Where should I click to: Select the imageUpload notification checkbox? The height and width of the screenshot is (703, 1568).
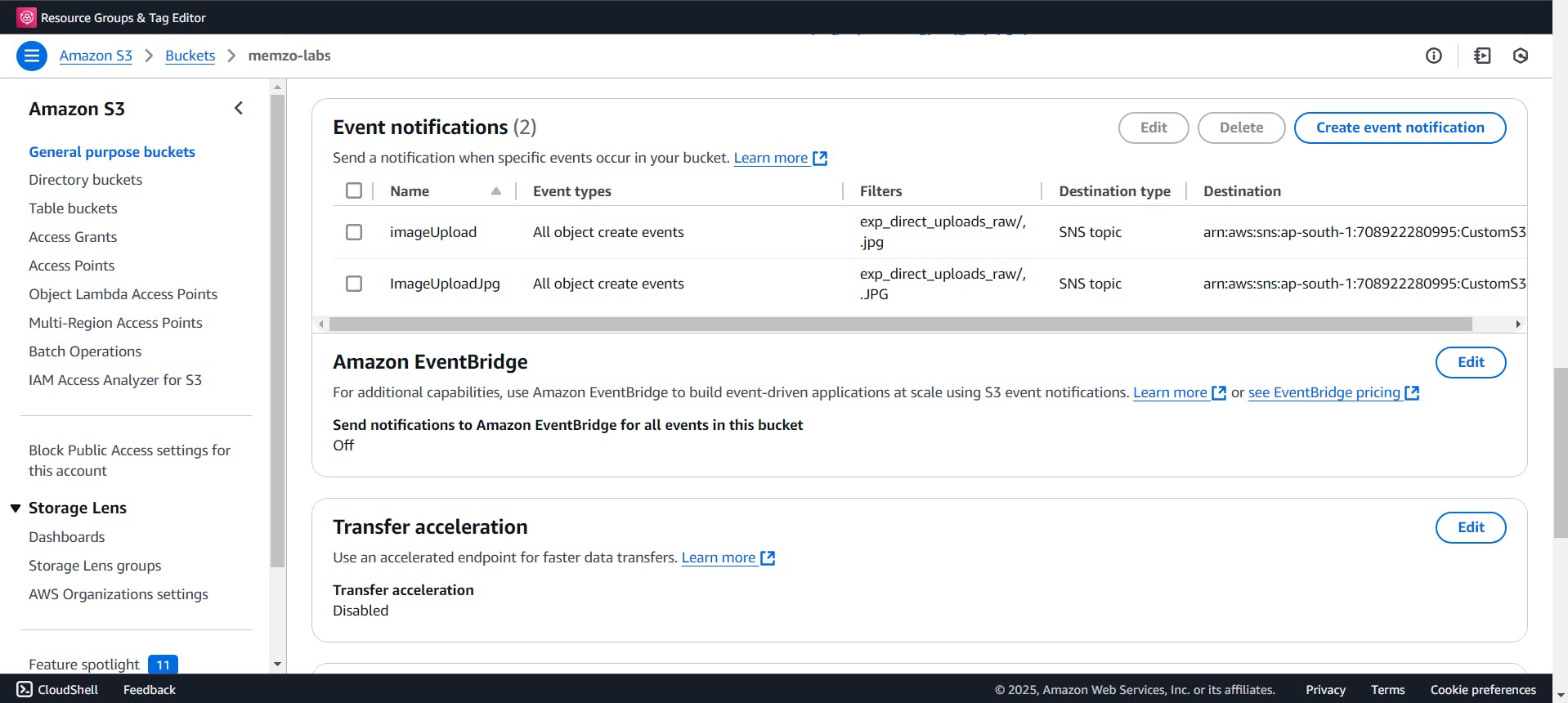354,232
